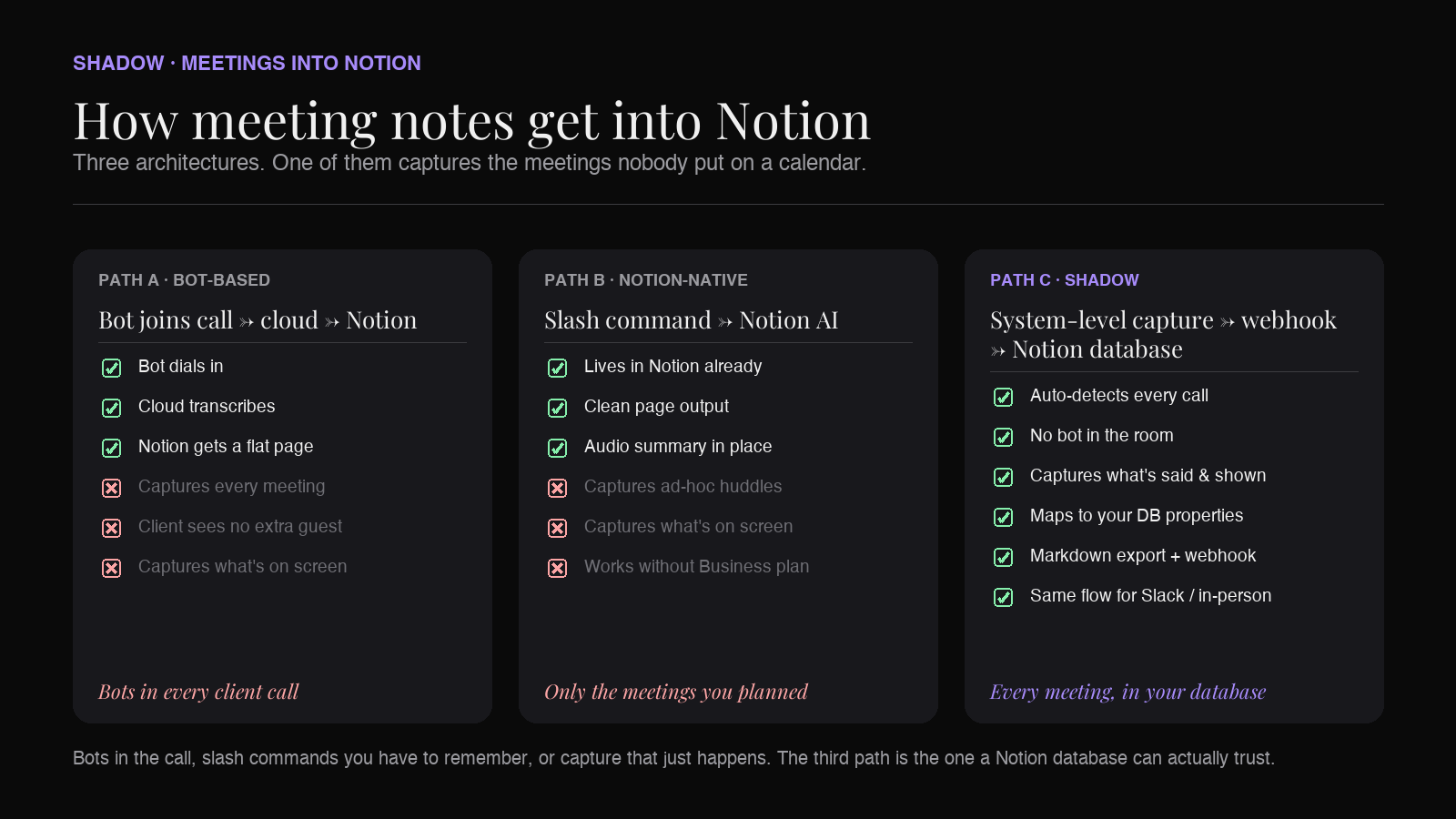Click the subtitle starting Three architectures
This screenshot has width=1456, height=819.
[x=470, y=163]
